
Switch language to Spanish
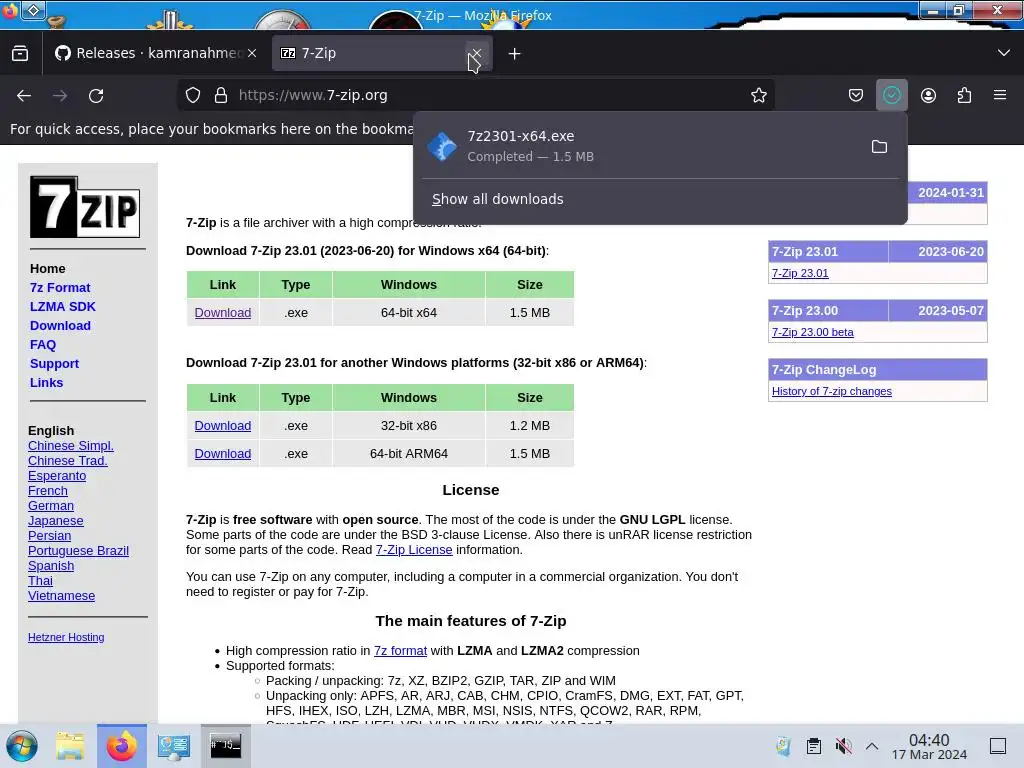(x=51, y=566)
